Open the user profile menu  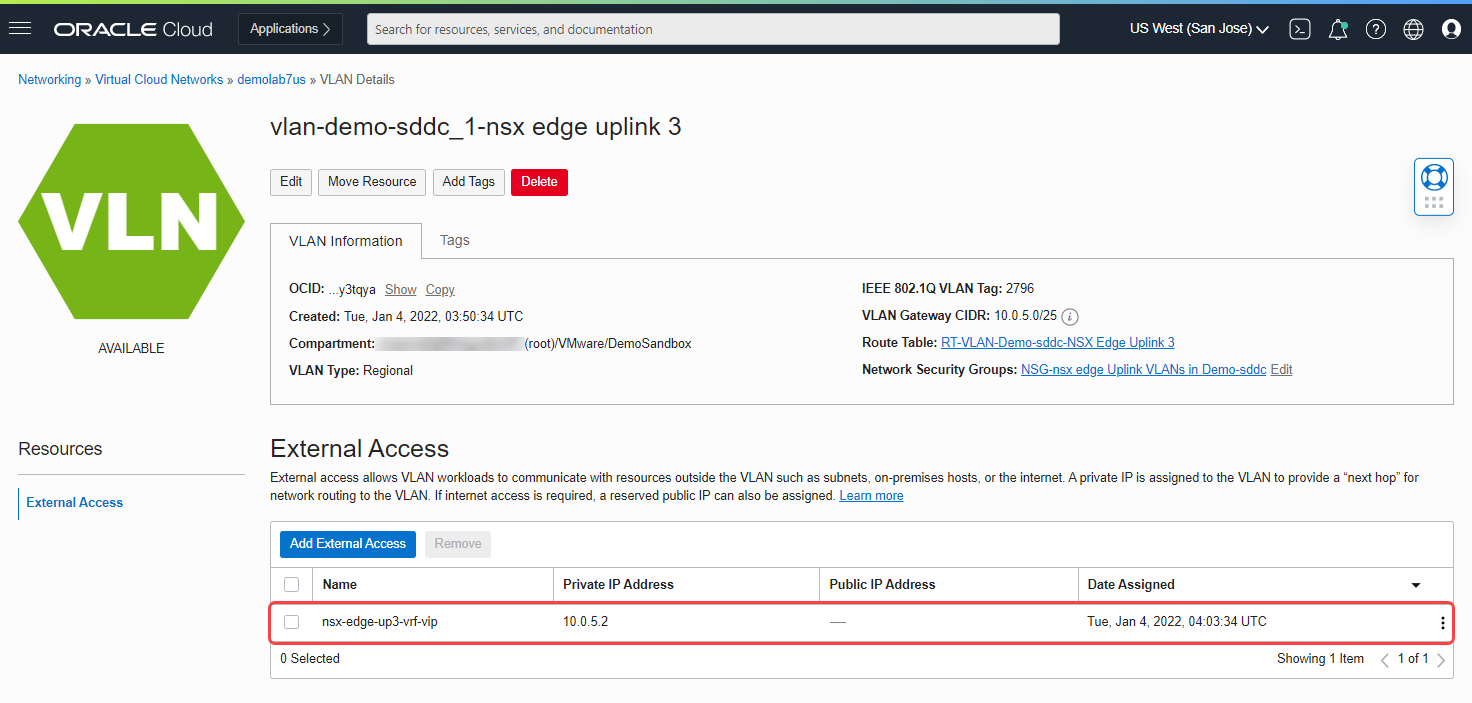(x=1451, y=29)
